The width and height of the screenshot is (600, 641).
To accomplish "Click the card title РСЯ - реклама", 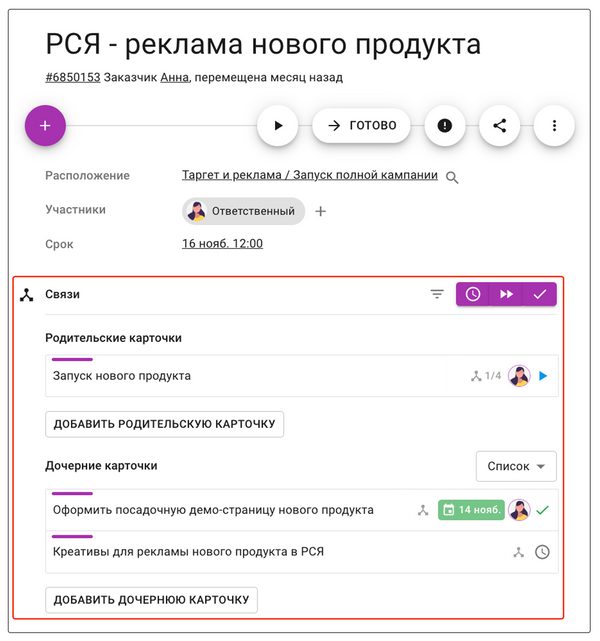I will pos(263,44).
